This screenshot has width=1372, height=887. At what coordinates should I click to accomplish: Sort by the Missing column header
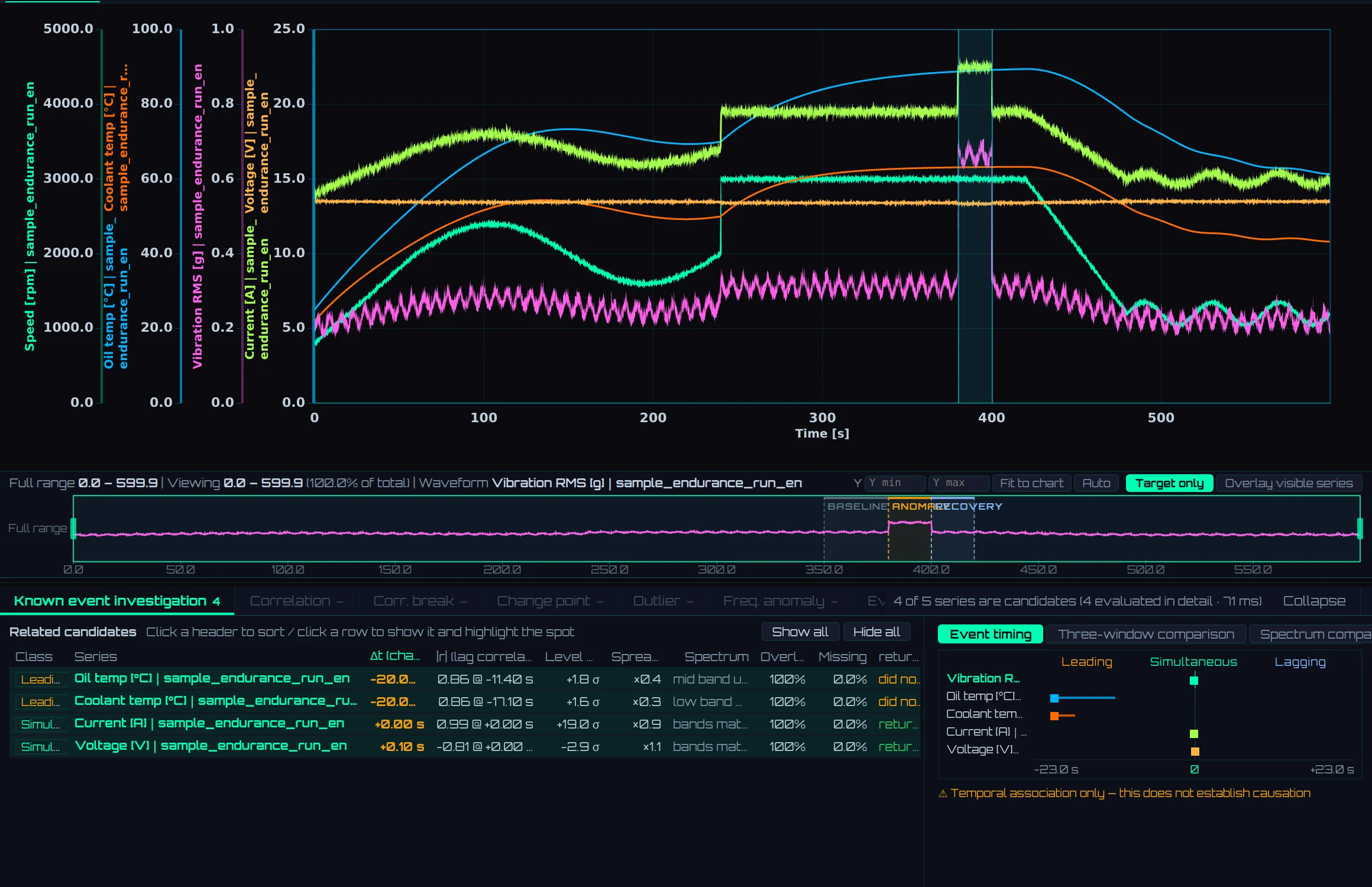coord(842,657)
